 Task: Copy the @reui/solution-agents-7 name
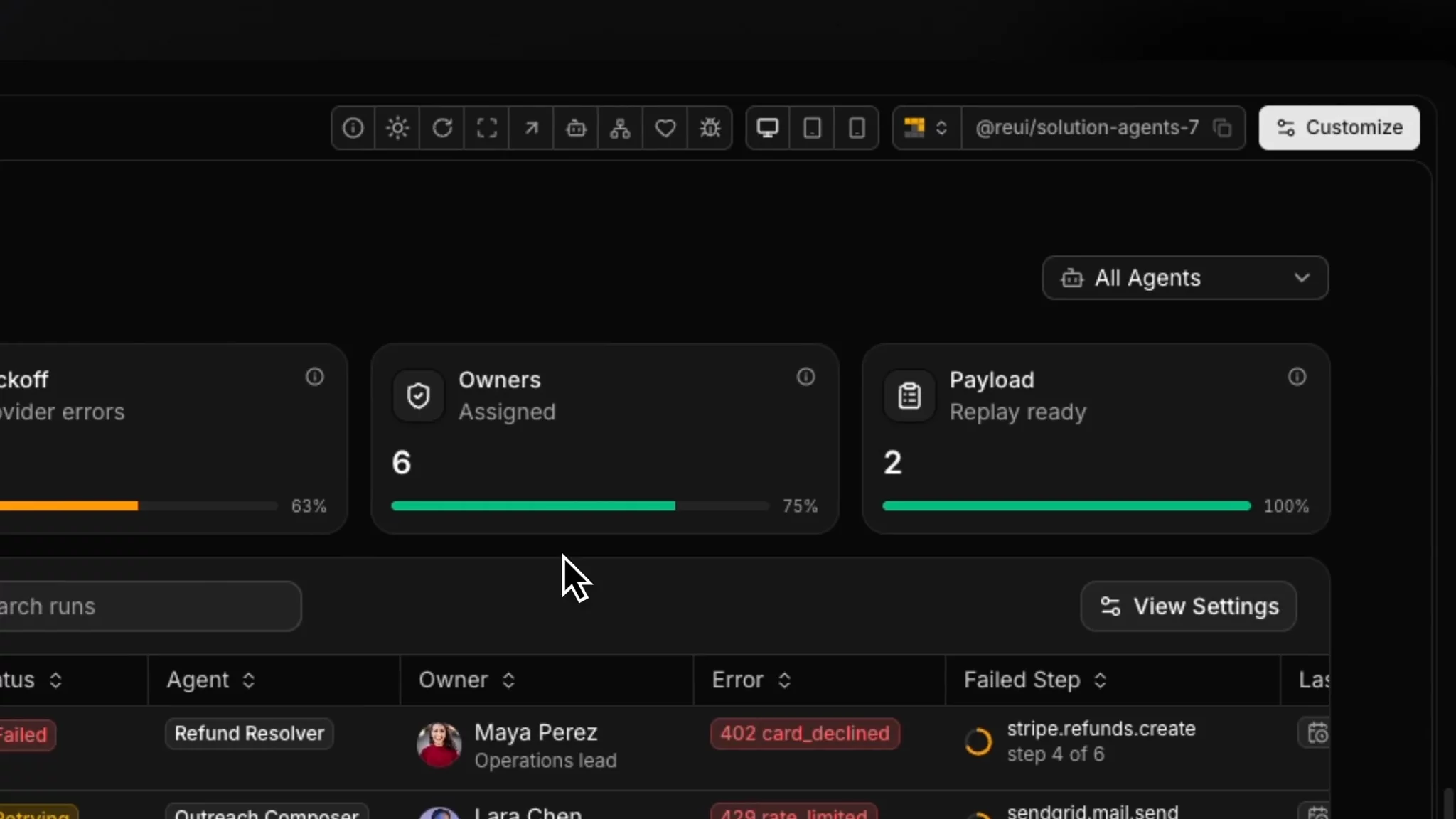coord(1222,128)
